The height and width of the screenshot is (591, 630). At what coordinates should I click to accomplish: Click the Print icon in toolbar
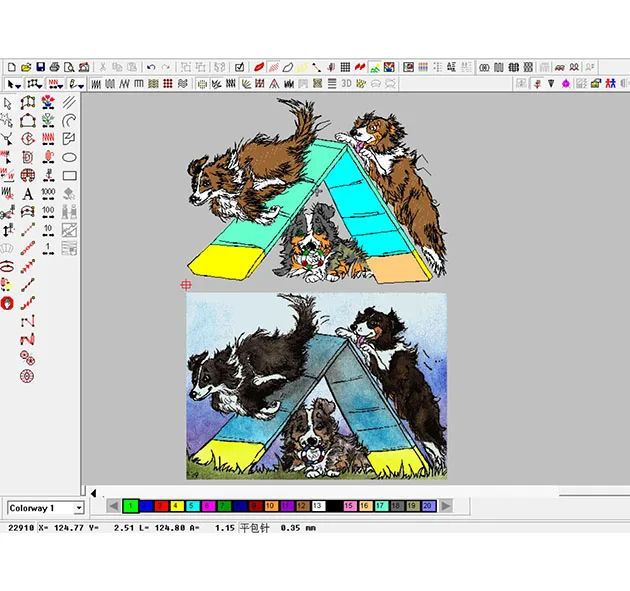tap(55, 67)
